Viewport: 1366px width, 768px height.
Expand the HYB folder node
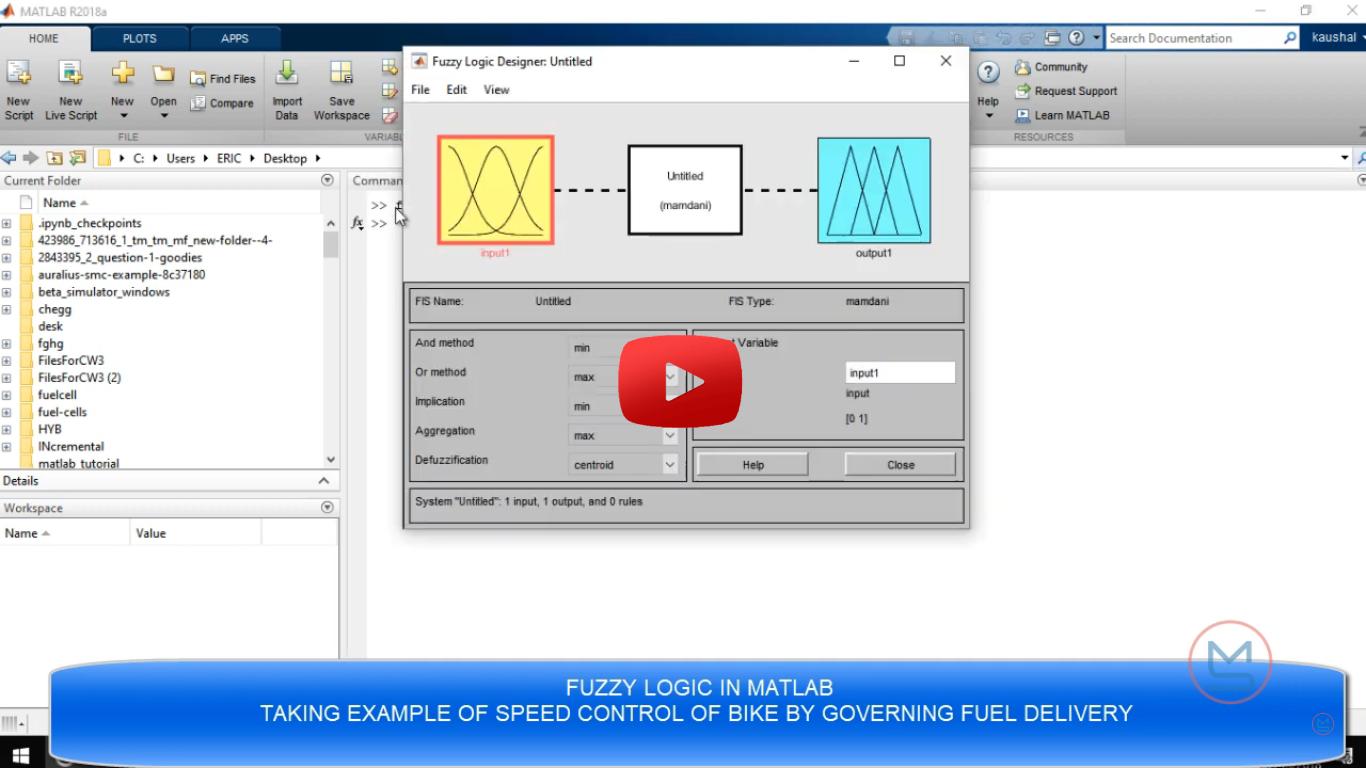pos(7,430)
